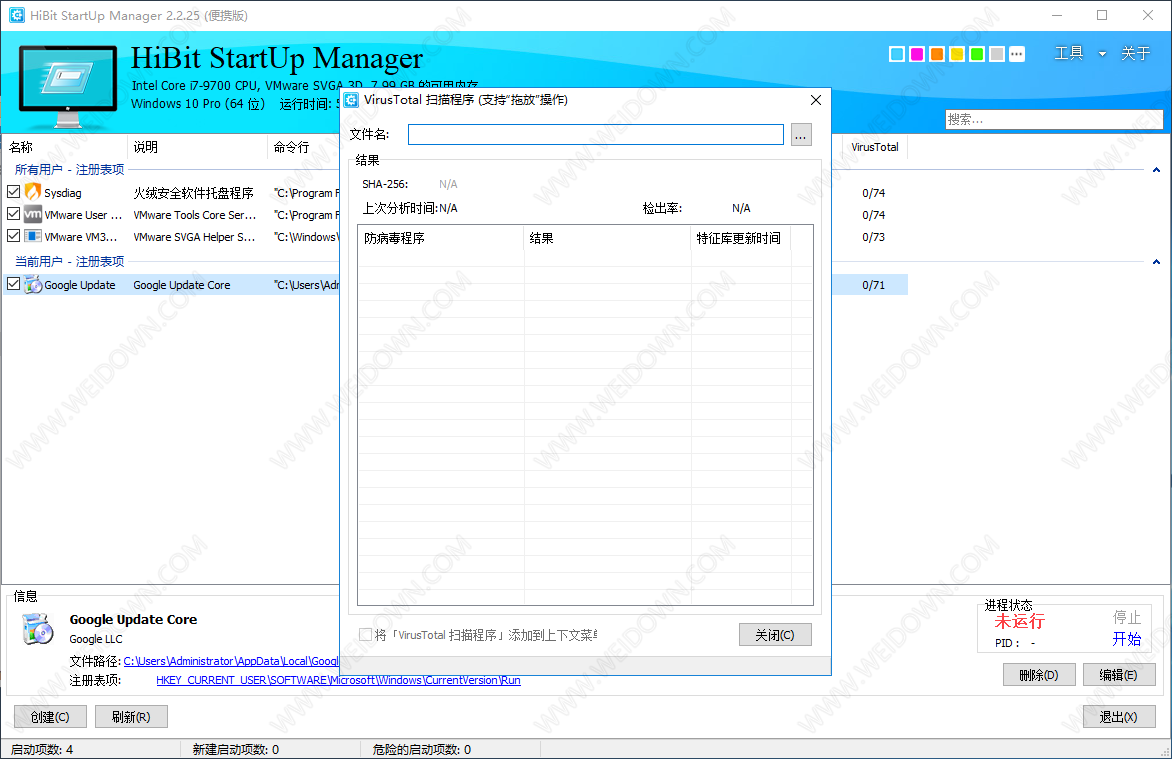Screen dimensions: 1172x759
Task: Open the 关于 menu
Action: pos(1135,53)
